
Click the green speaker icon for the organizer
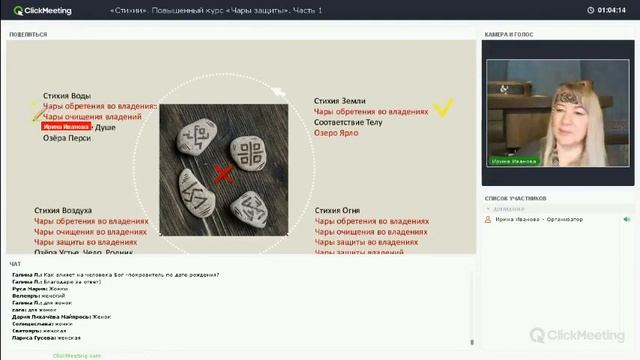point(627,220)
